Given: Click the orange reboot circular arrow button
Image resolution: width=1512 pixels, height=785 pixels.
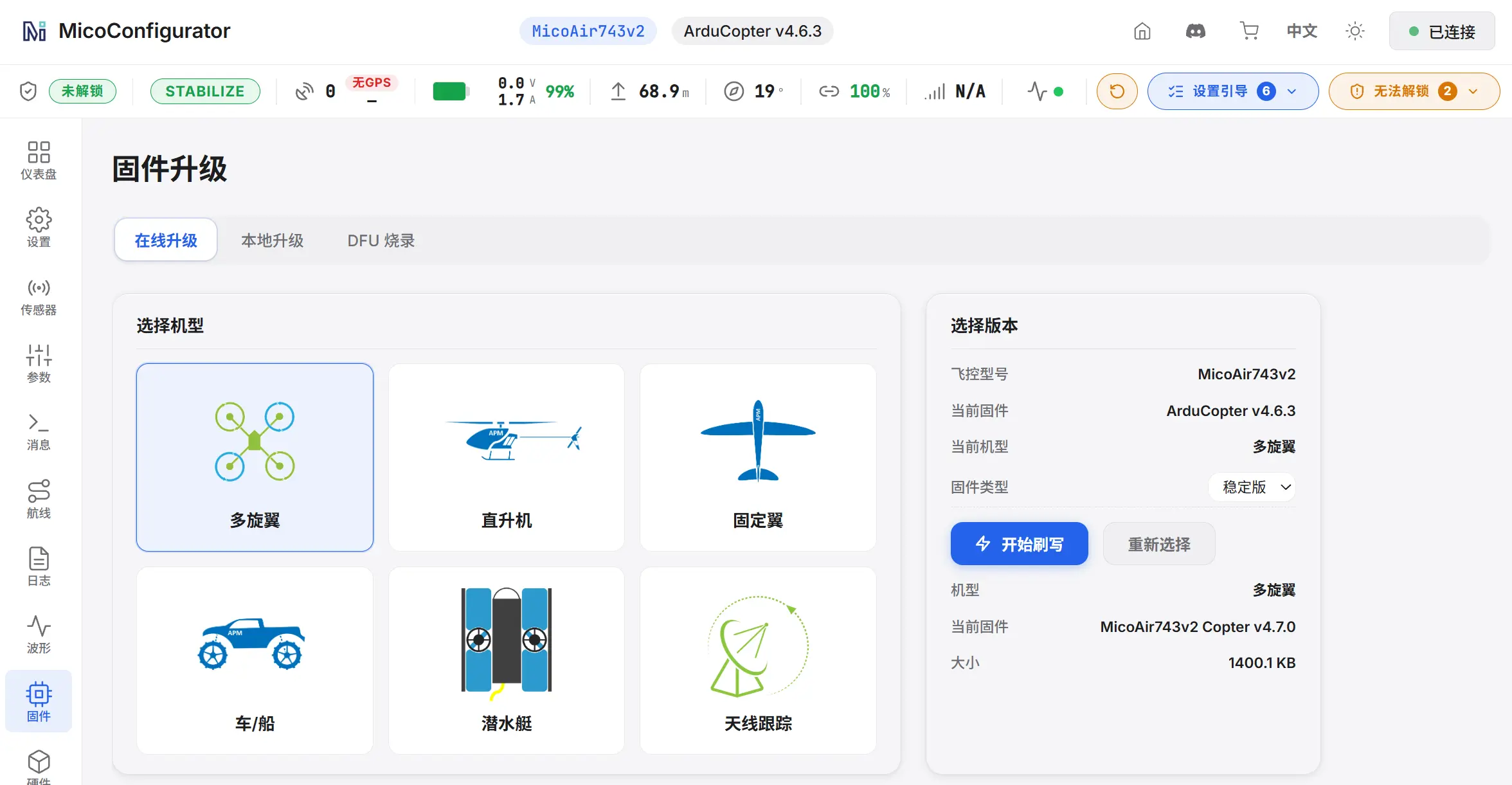Looking at the screenshot, I should (x=1117, y=91).
